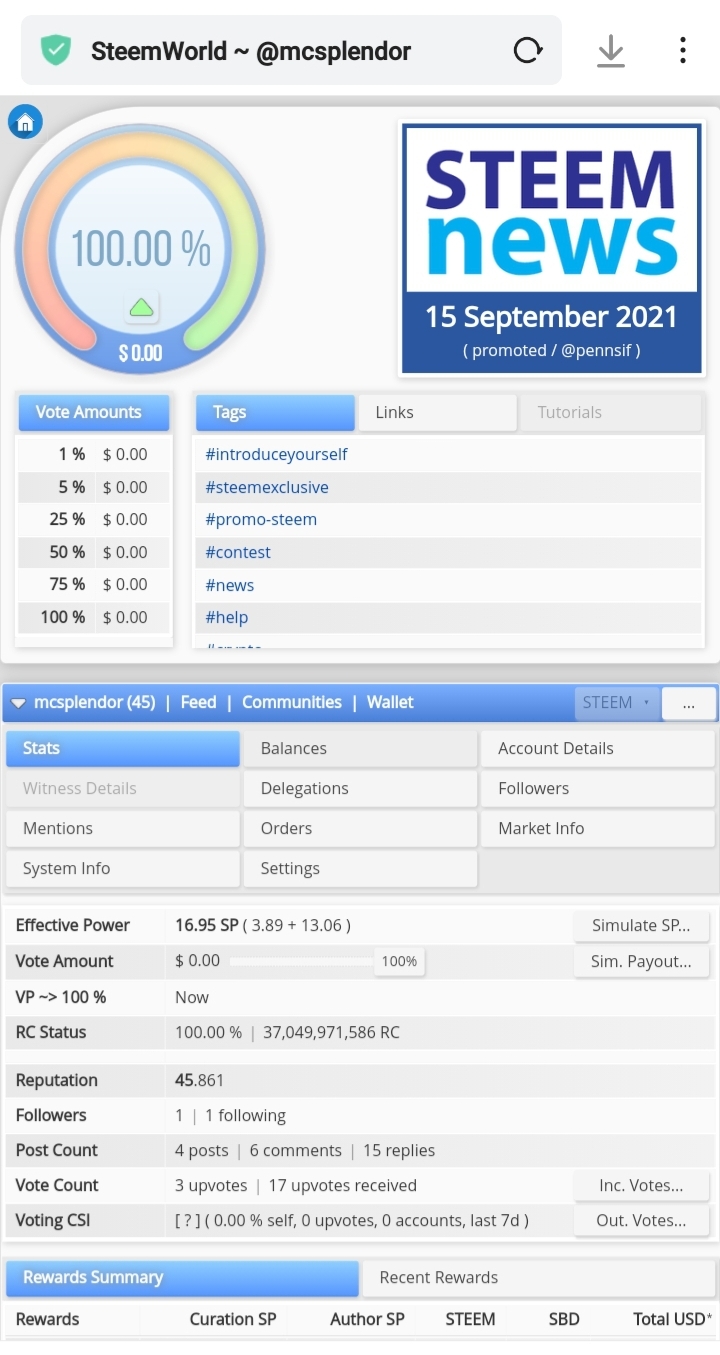Open the Followers tab
720x1355 pixels.
click(x=598, y=788)
